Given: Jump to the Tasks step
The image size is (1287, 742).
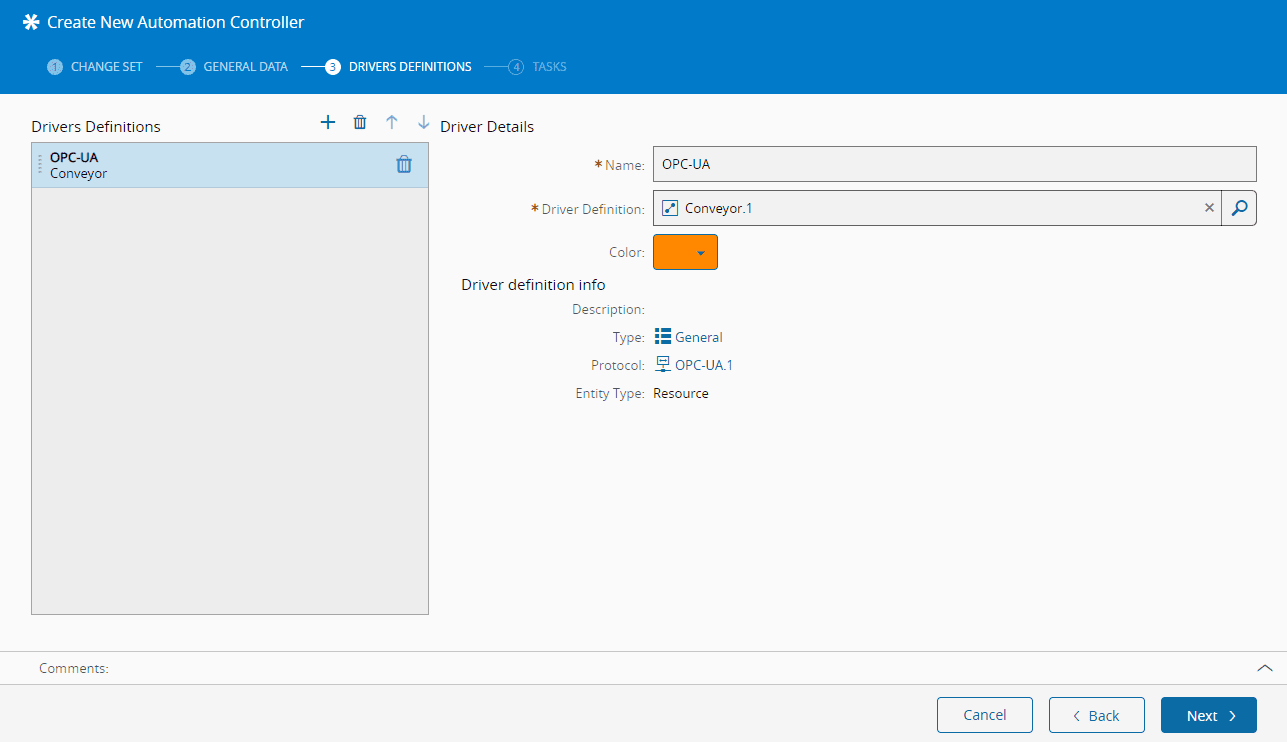Looking at the screenshot, I should 538,67.
